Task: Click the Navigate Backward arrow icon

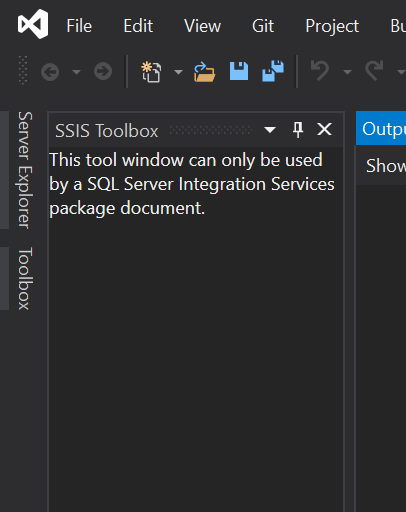Action: tap(50, 71)
